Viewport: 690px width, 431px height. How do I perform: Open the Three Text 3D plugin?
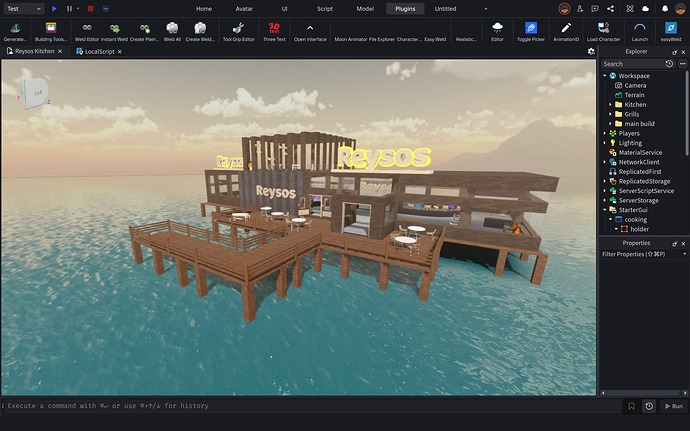(274, 32)
